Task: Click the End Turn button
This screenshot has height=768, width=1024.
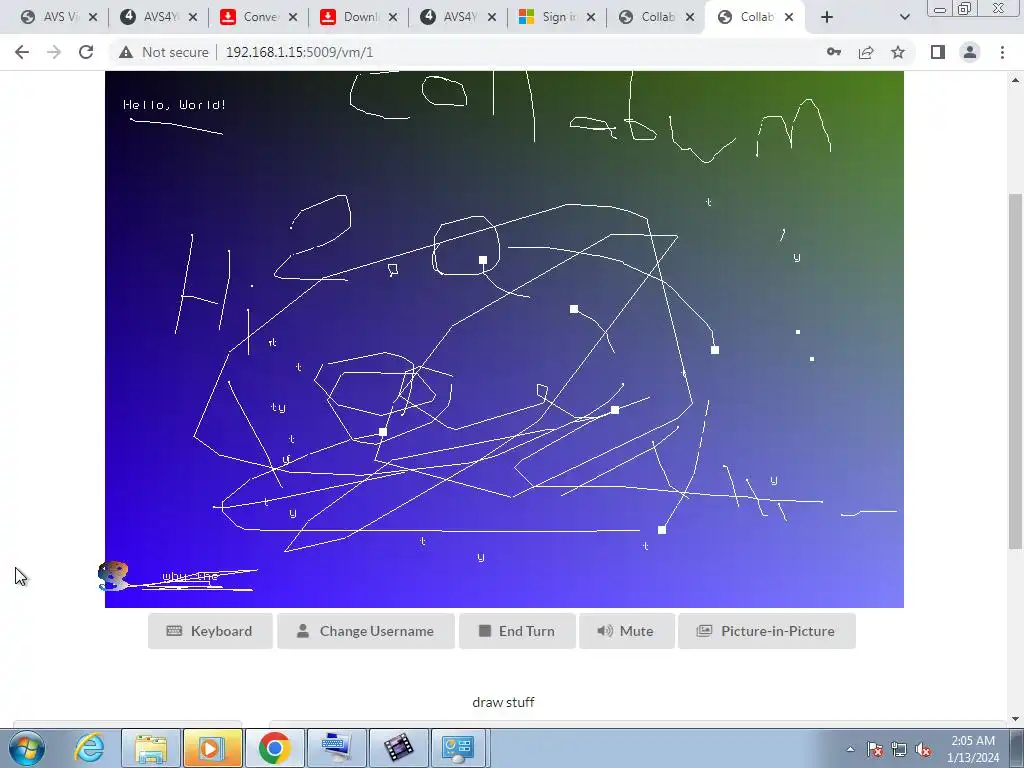Action: (x=517, y=631)
